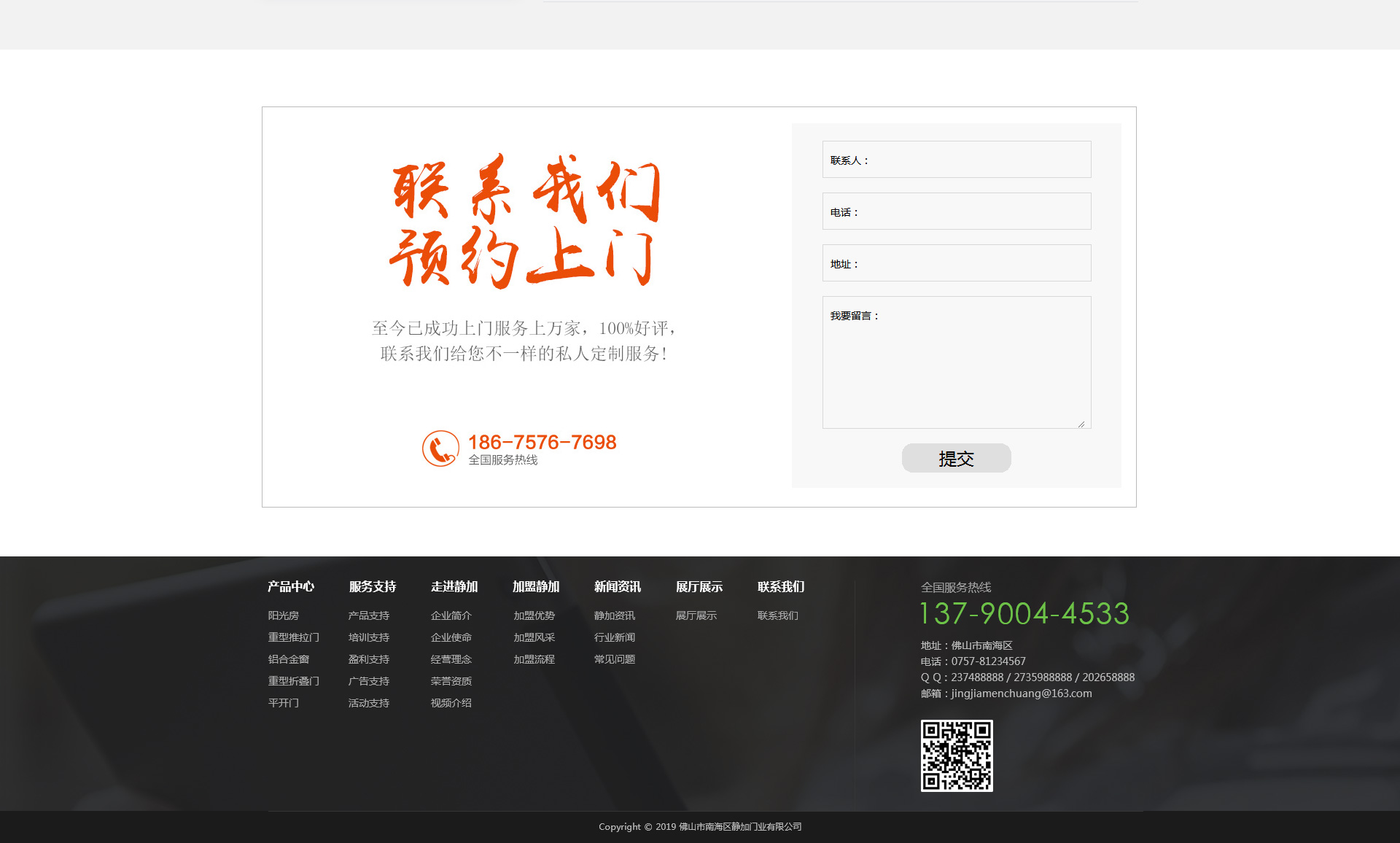Open the 阳光房 product link

pyautogui.click(x=283, y=615)
